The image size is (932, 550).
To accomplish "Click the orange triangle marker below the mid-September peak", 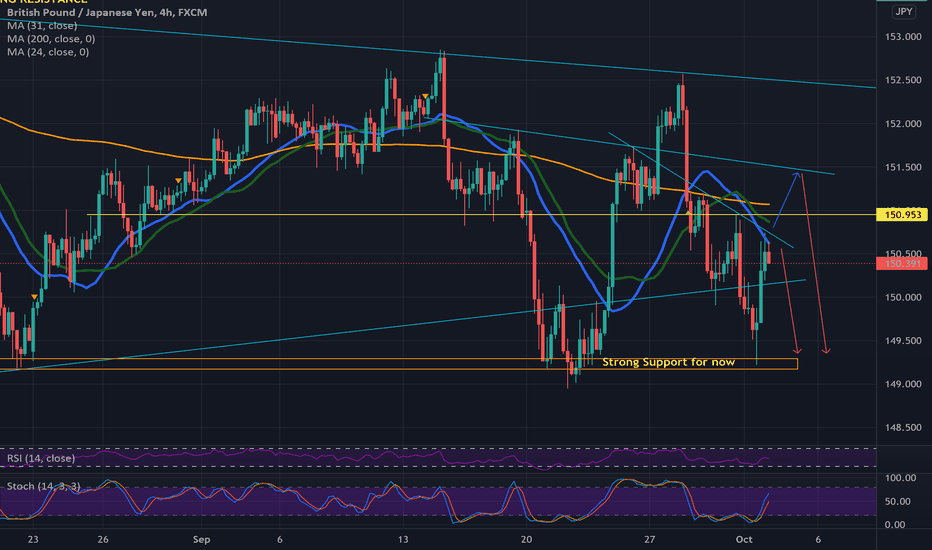I will (426, 96).
